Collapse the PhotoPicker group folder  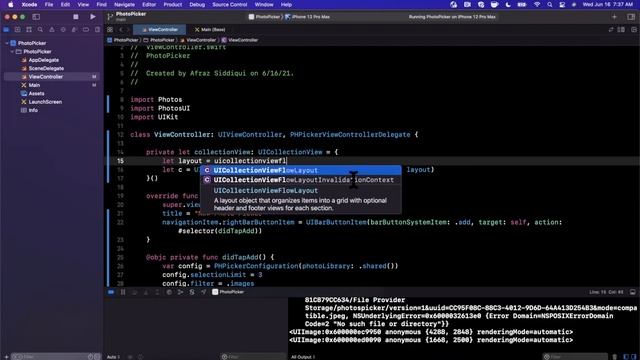[12, 51]
